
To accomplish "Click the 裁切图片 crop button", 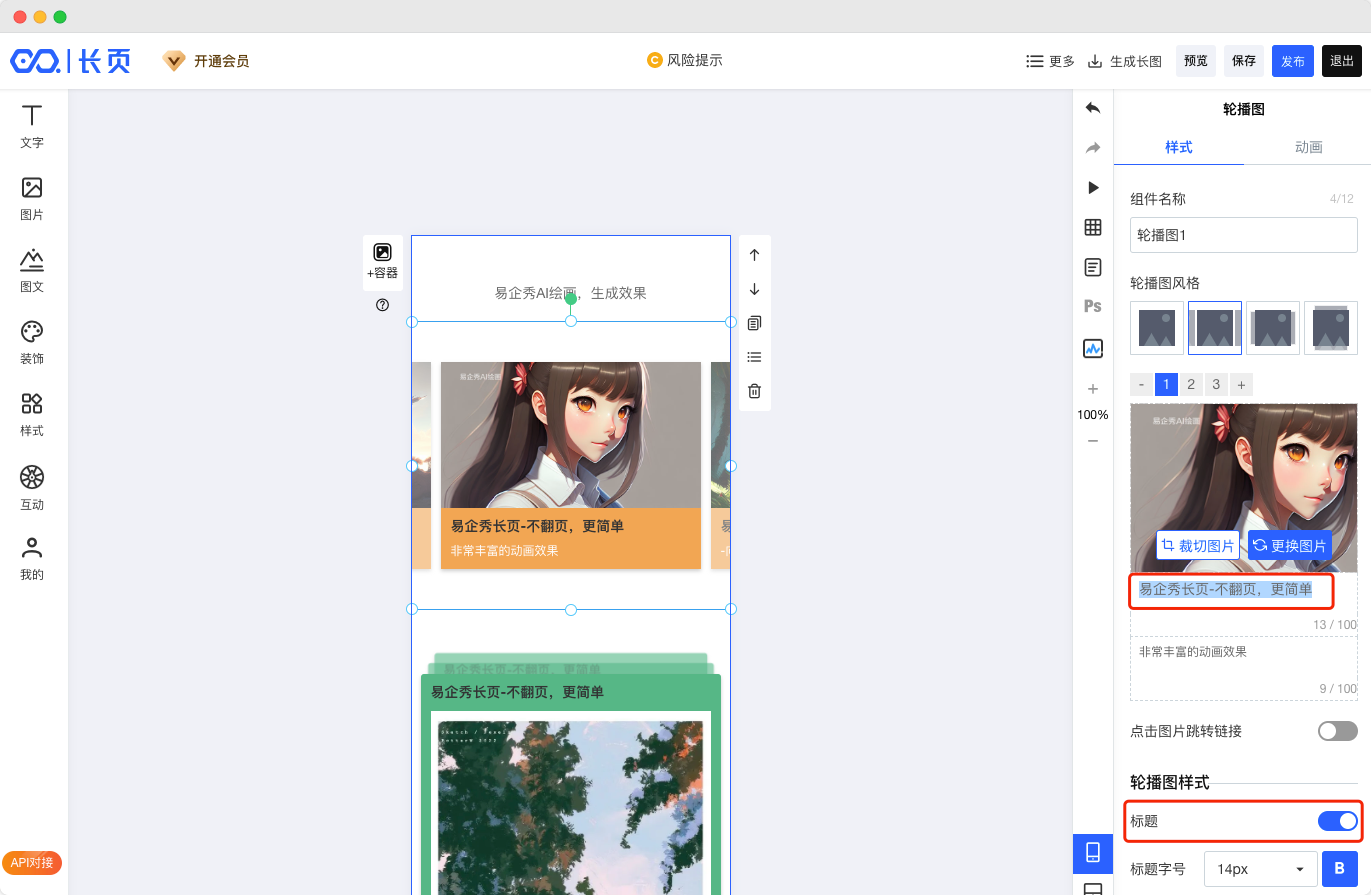I will [x=1198, y=545].
